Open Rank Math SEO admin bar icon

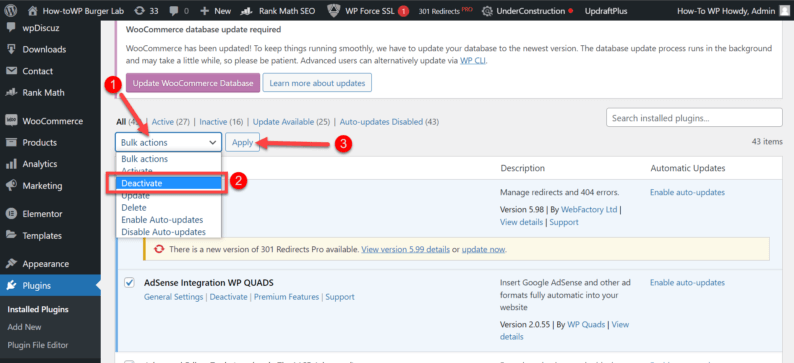pos(247,11)
